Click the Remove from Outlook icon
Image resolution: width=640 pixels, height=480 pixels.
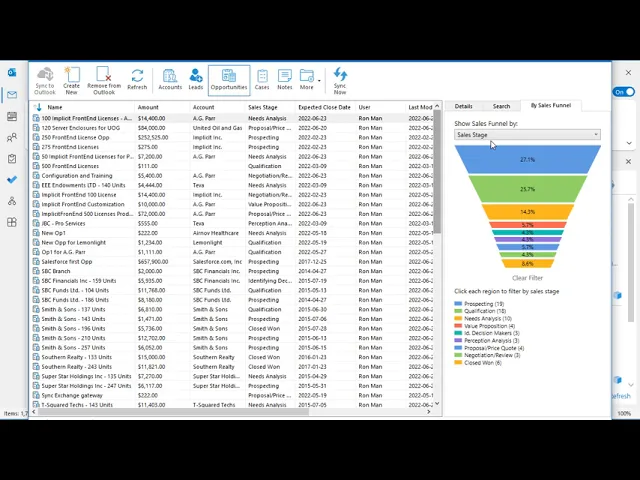(104, 81)
